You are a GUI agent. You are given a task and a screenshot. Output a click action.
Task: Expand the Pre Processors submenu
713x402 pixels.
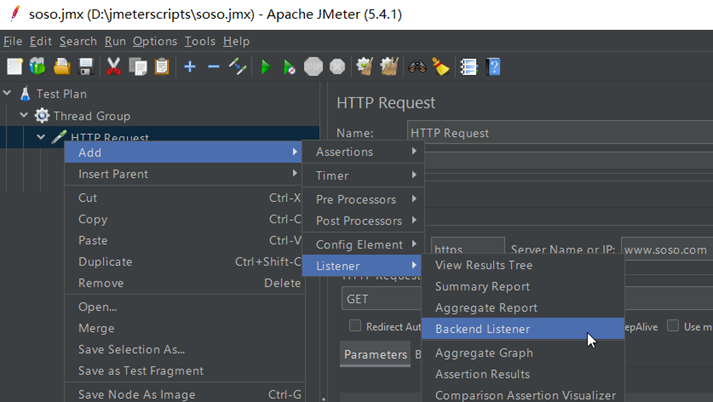[363, 199]
